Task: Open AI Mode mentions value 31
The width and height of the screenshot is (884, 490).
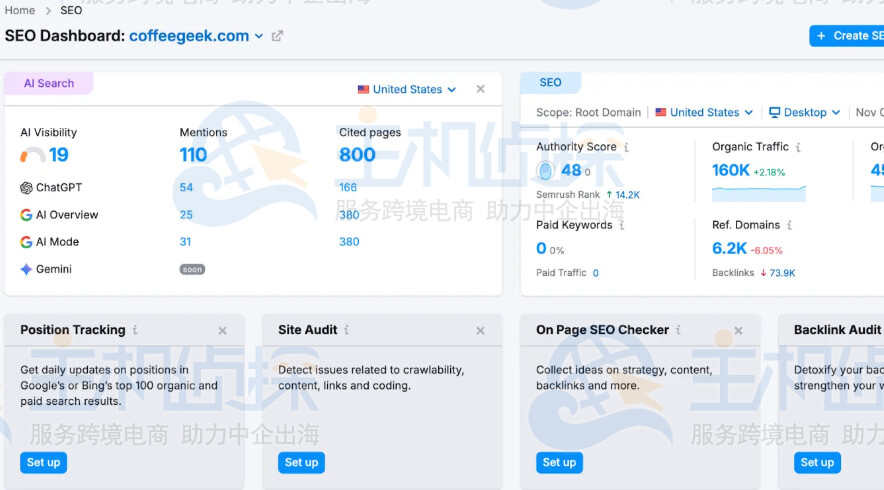Action: [x=185, y=242]
